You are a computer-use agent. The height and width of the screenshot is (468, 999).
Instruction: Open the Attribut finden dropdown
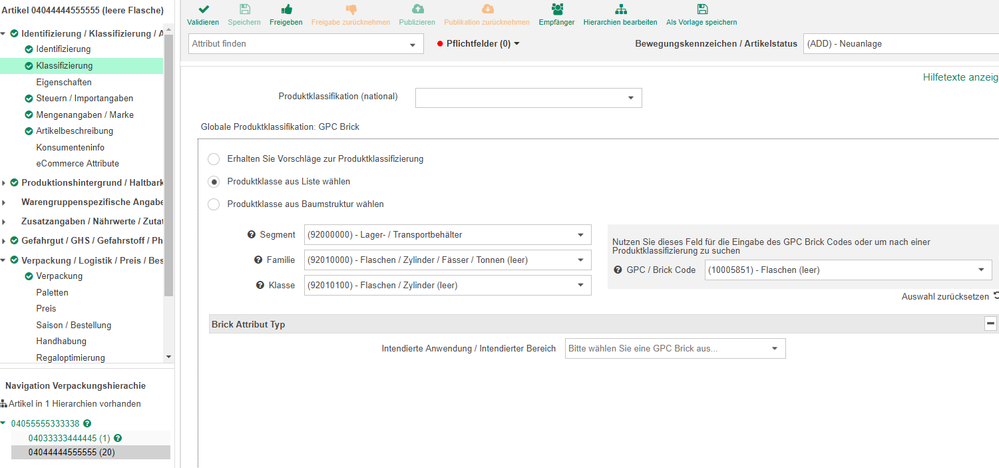(306, 44)
